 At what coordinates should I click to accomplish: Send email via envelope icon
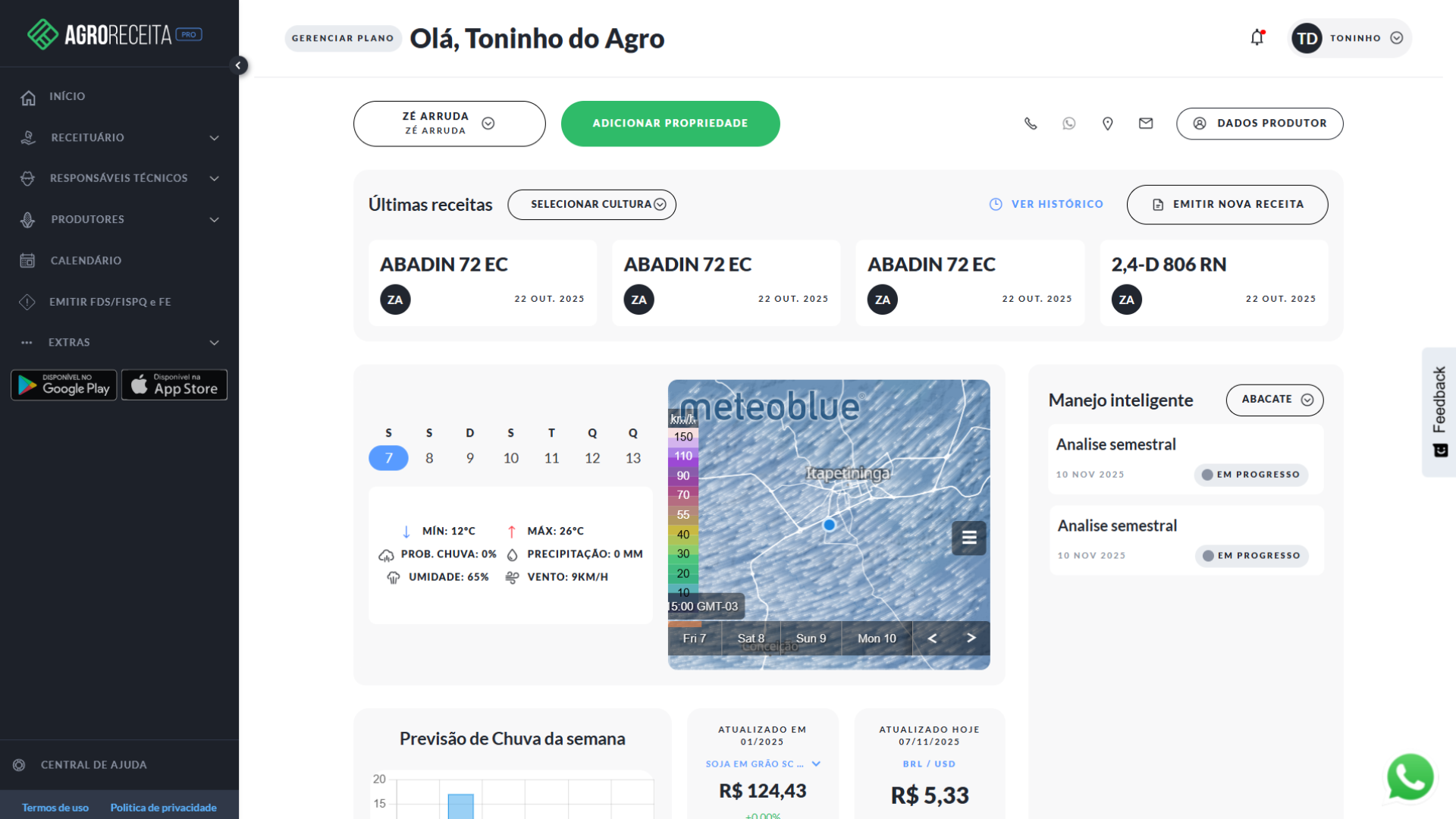coord(1146,124)
